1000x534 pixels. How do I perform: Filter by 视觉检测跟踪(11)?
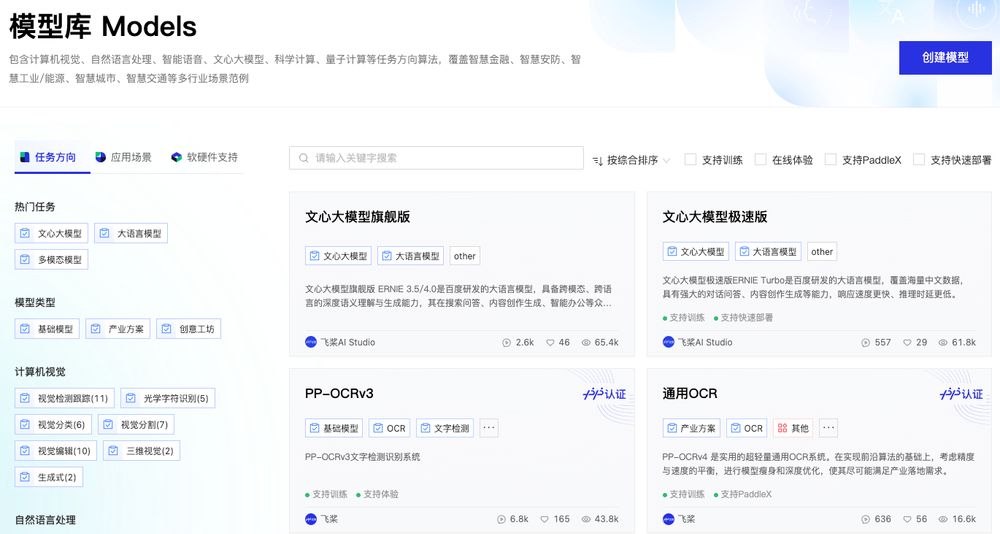[64, 398]
